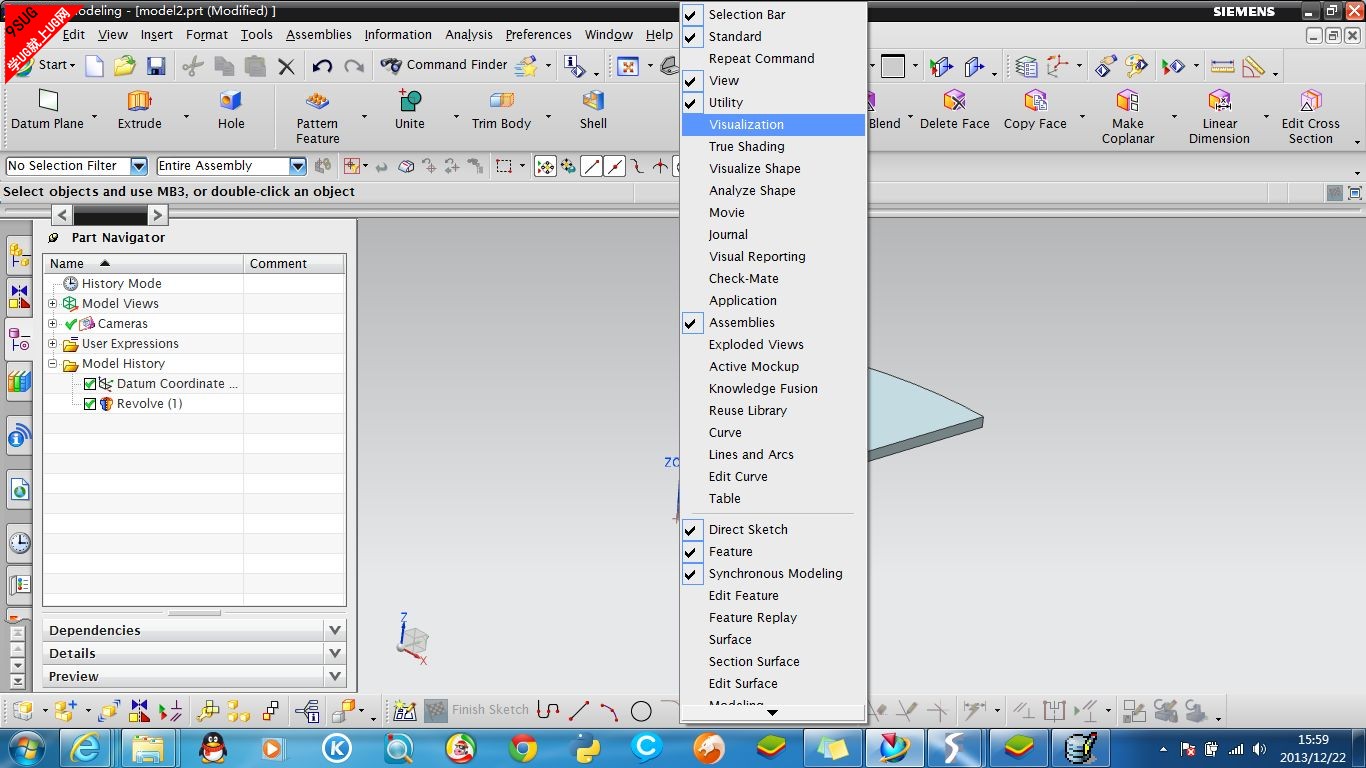
Task: Select the Copy Face tool
Action: click(1035, 110)
